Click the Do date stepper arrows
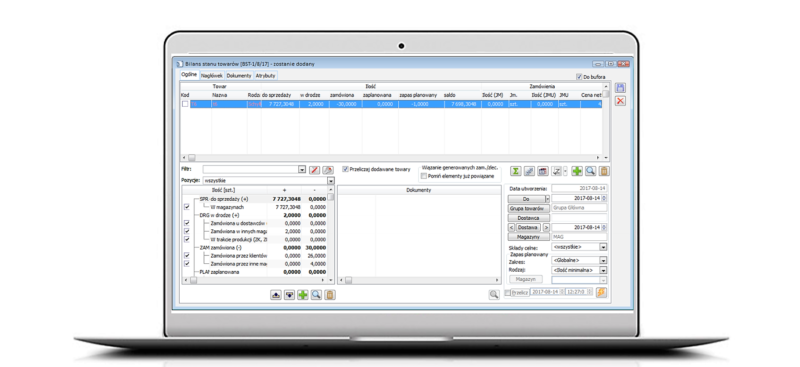The image size is (800, 367). coord(604,198)
